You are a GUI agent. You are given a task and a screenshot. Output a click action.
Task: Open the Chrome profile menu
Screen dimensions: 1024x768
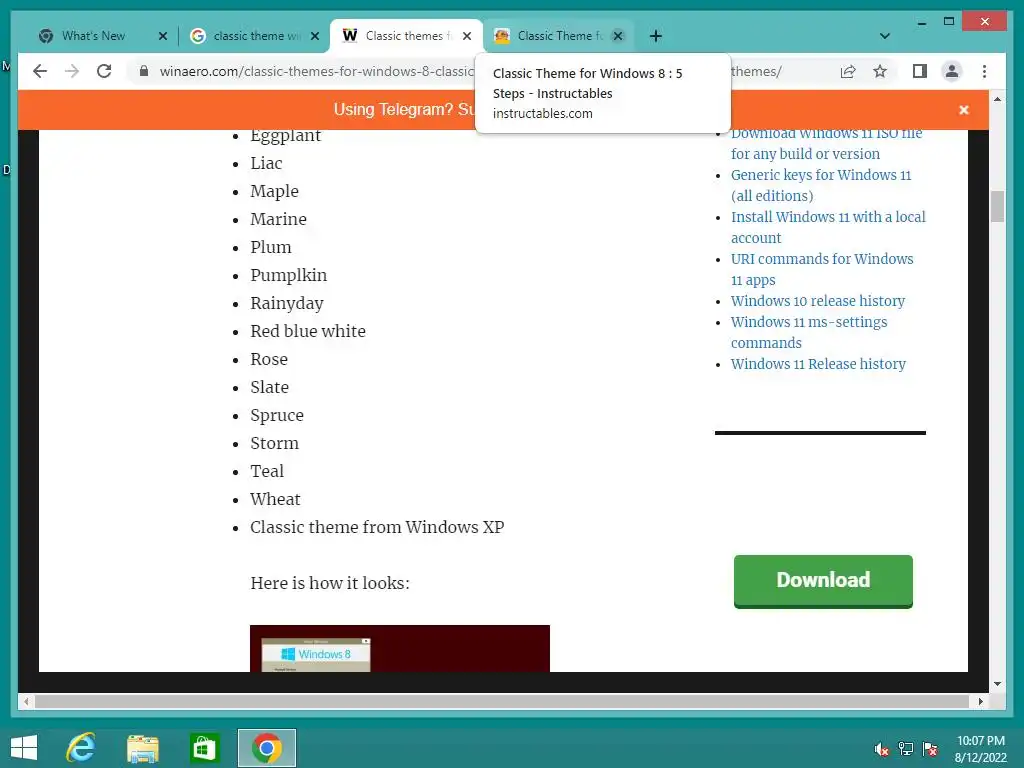click(952, 71)
